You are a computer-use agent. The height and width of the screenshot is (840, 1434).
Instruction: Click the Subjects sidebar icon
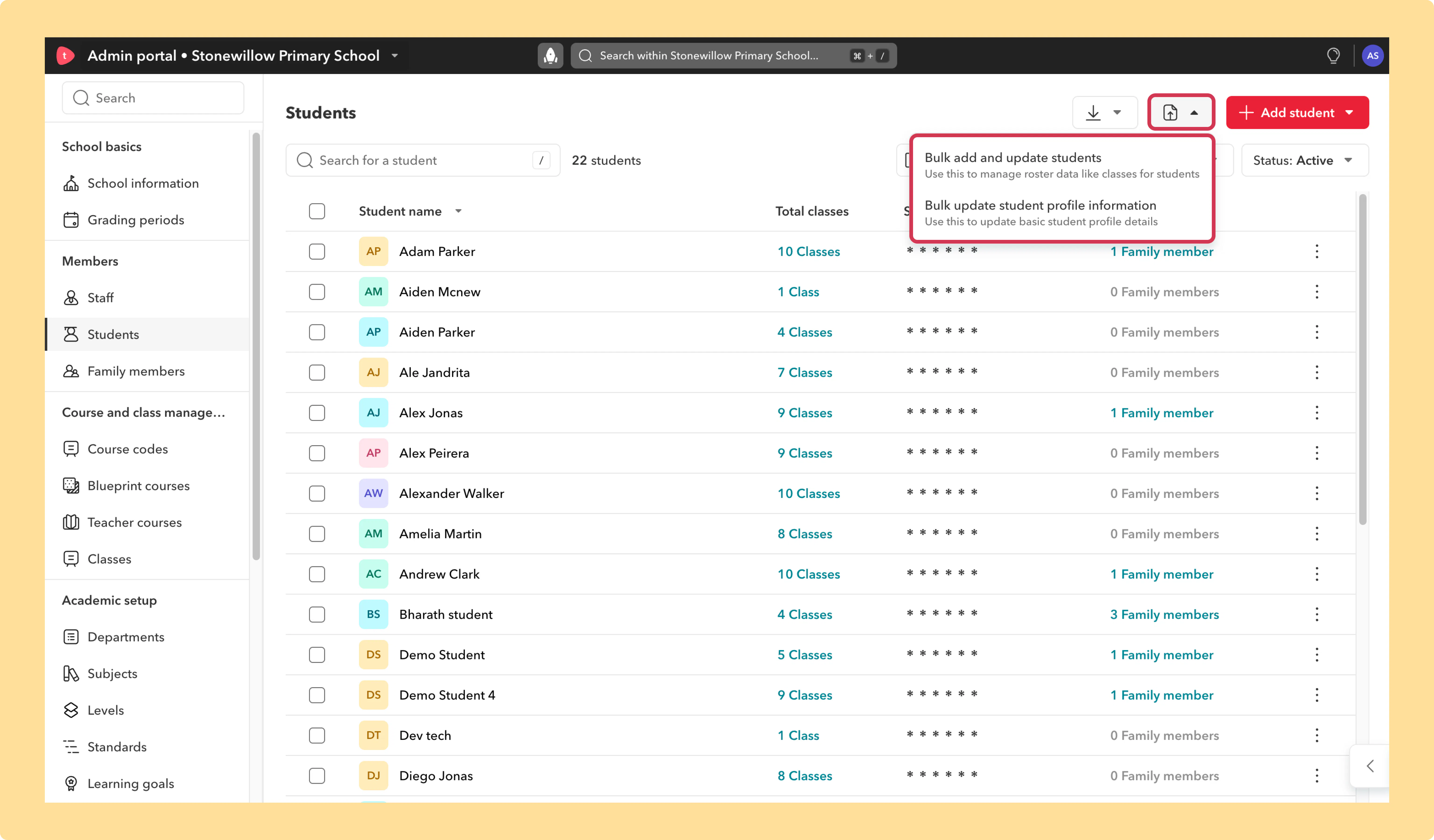(71, 673)
